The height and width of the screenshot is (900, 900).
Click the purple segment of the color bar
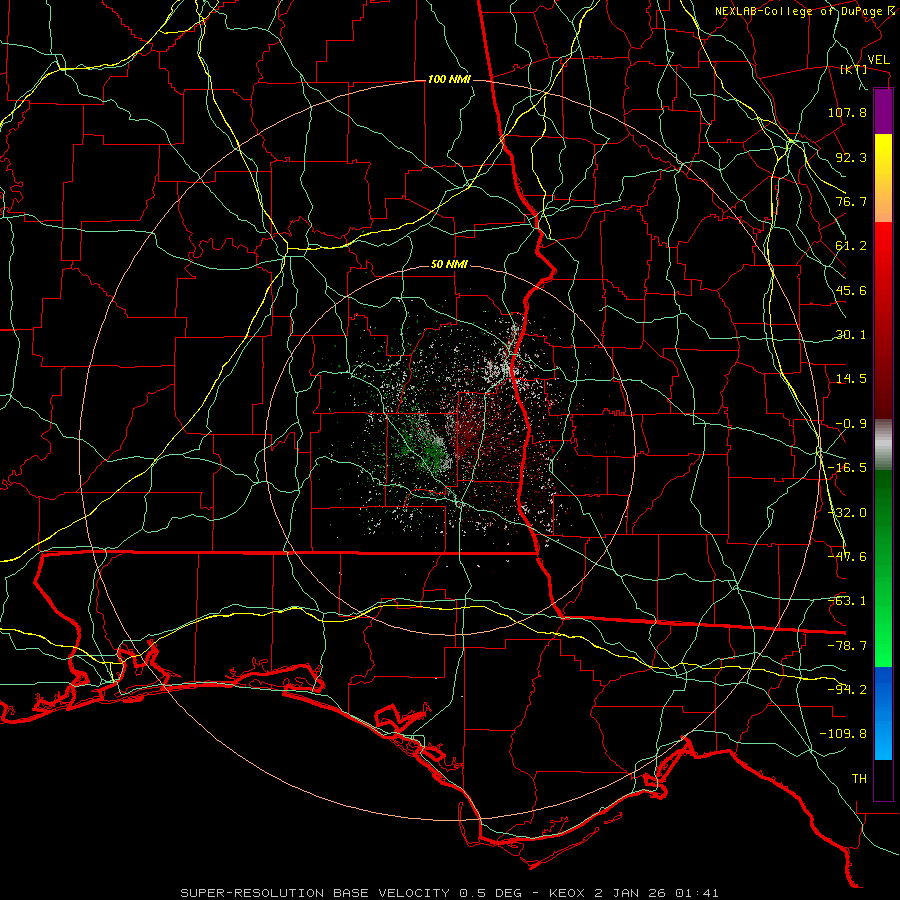[x=883, y=111]
